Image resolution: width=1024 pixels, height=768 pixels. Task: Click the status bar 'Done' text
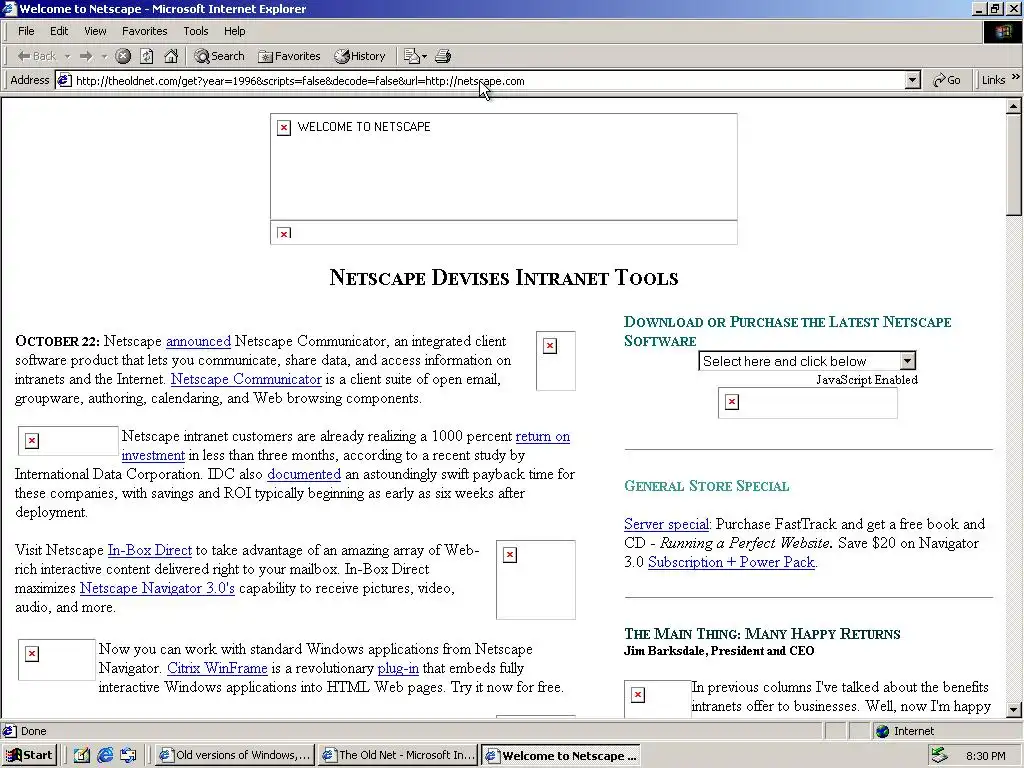point(33,731)
